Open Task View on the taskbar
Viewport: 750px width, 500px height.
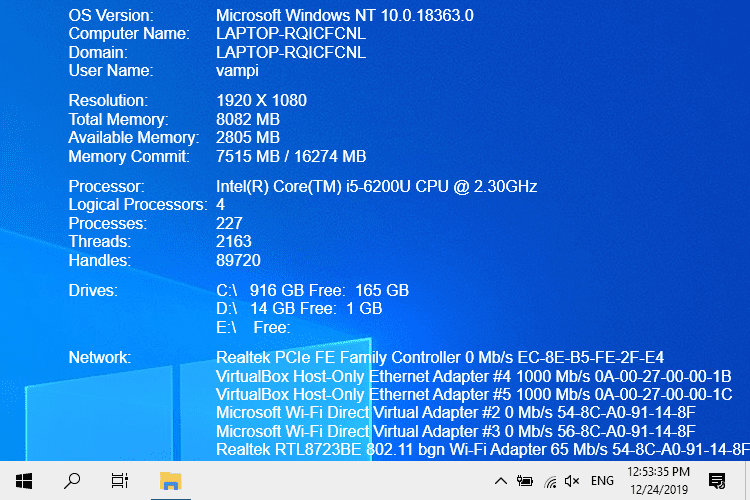(x=120, y=481)
